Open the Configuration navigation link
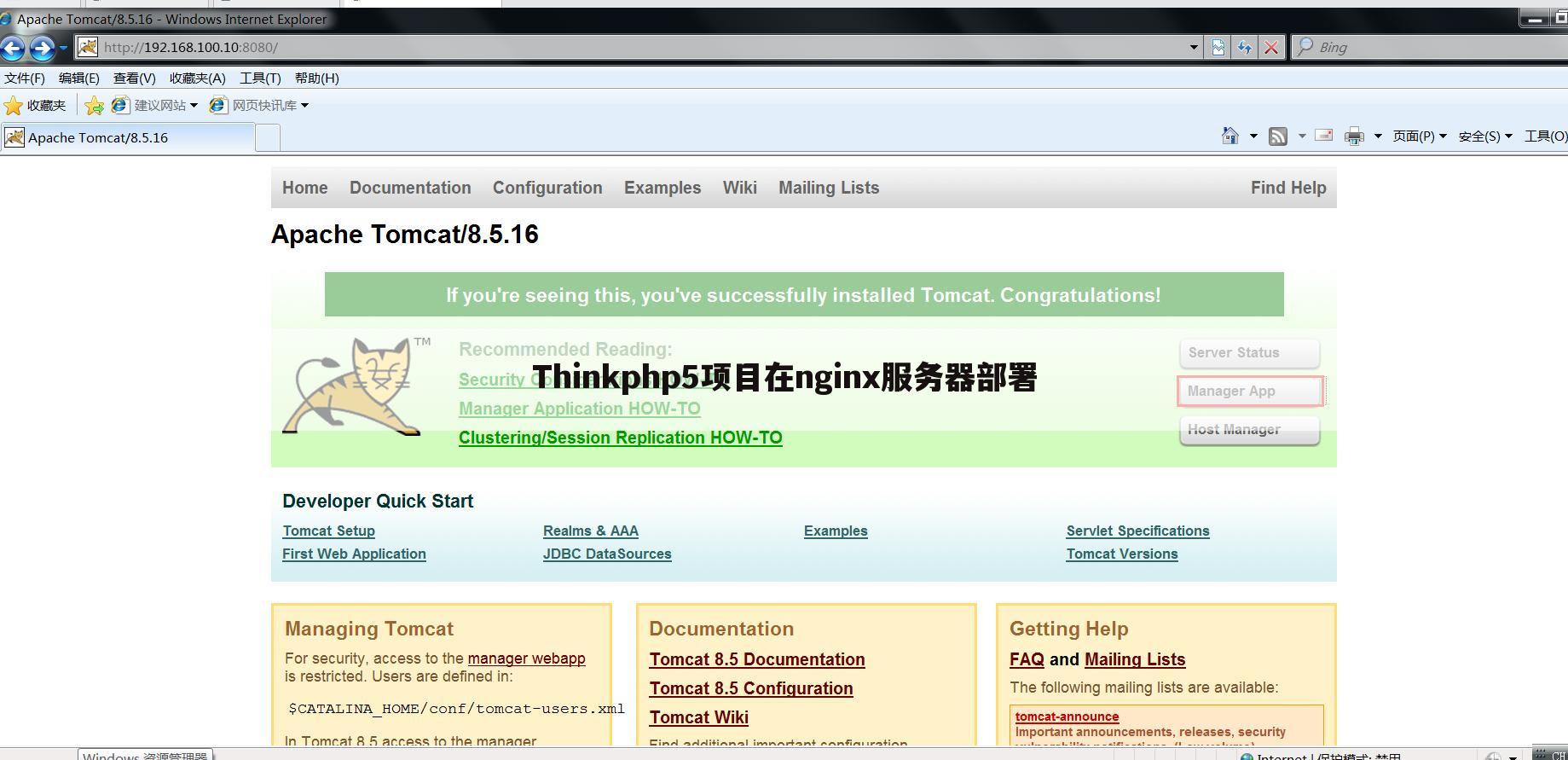 coord(547,188)
